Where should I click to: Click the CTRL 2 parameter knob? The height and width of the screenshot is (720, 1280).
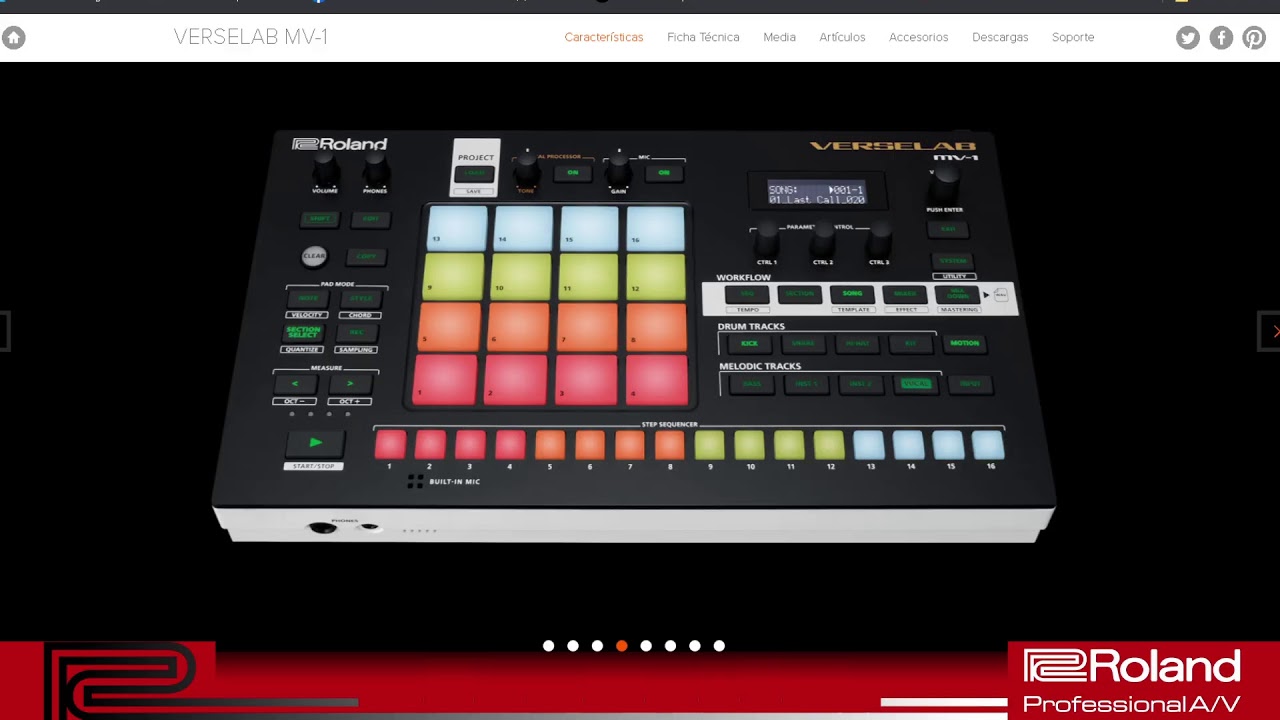[x=823, y=238]
